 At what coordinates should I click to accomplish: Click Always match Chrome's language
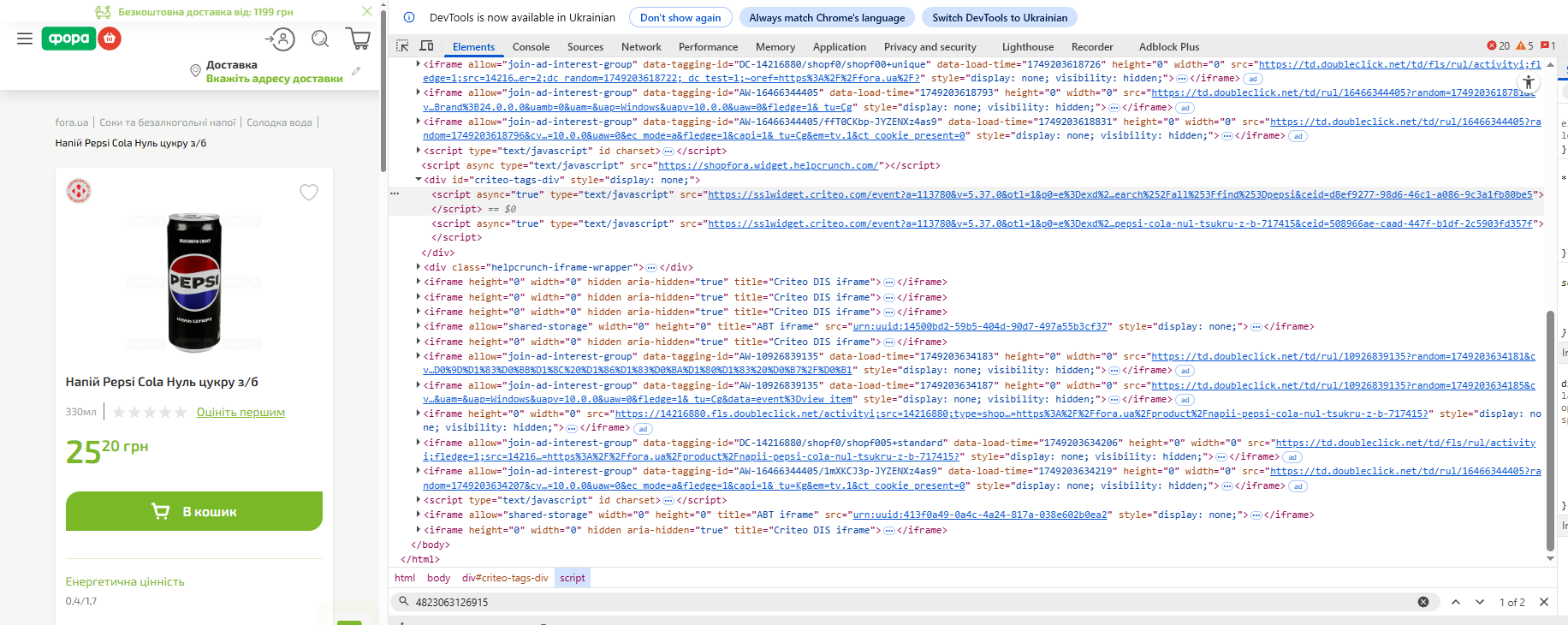point(827,17)
